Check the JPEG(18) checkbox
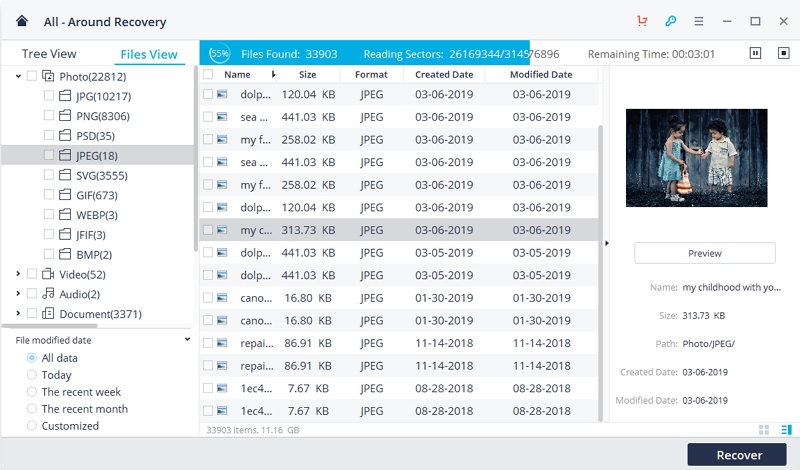 pyautogui.click(x=48, y=155)
